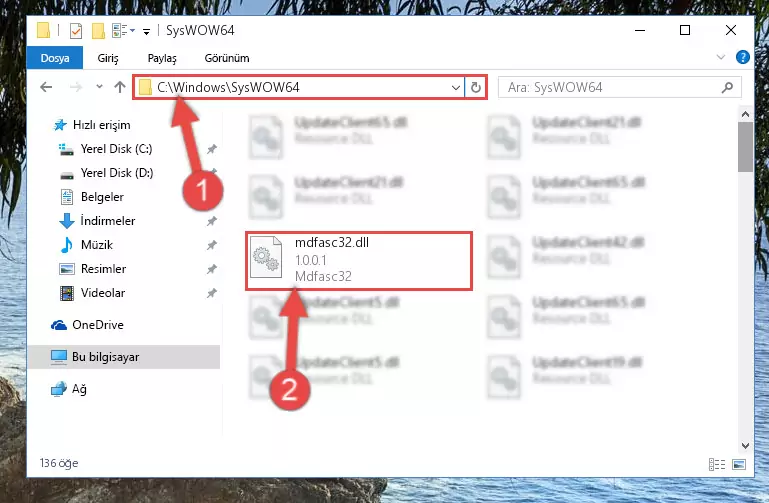Expand the address bar history dropdown
The height and width of the screenshot is (503, 769).
pos(456,88)
